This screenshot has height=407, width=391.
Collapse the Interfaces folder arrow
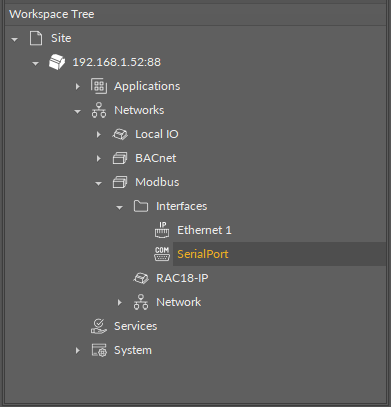click(119, 208)
